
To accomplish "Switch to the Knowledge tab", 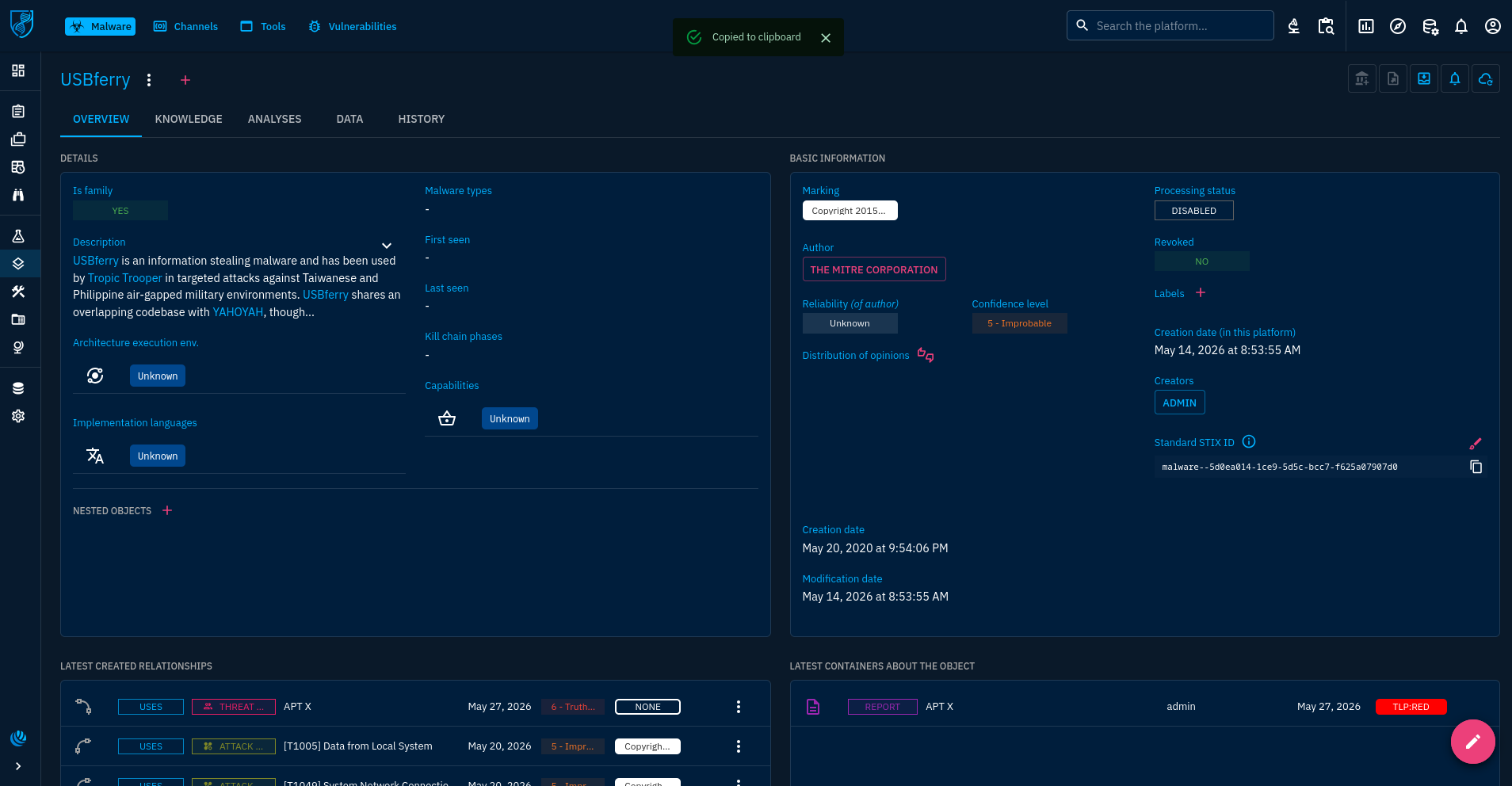I will (189, 119).
